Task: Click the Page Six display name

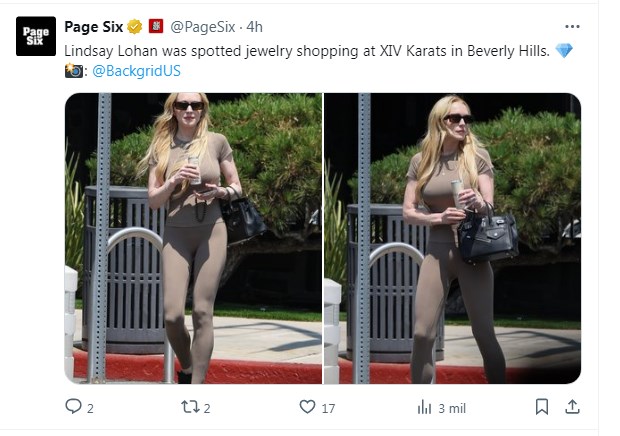Action: 94,27
